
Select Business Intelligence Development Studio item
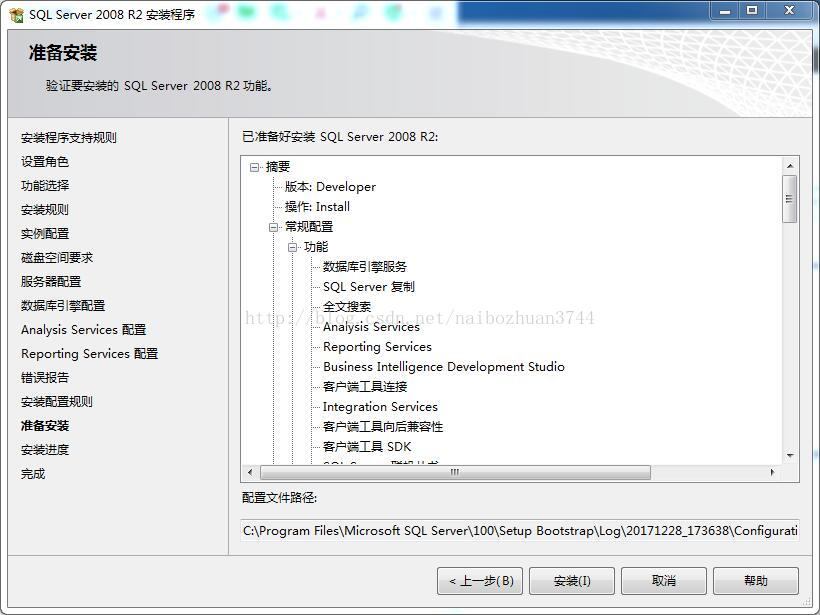pyautogui.click(x=444, y=367)
